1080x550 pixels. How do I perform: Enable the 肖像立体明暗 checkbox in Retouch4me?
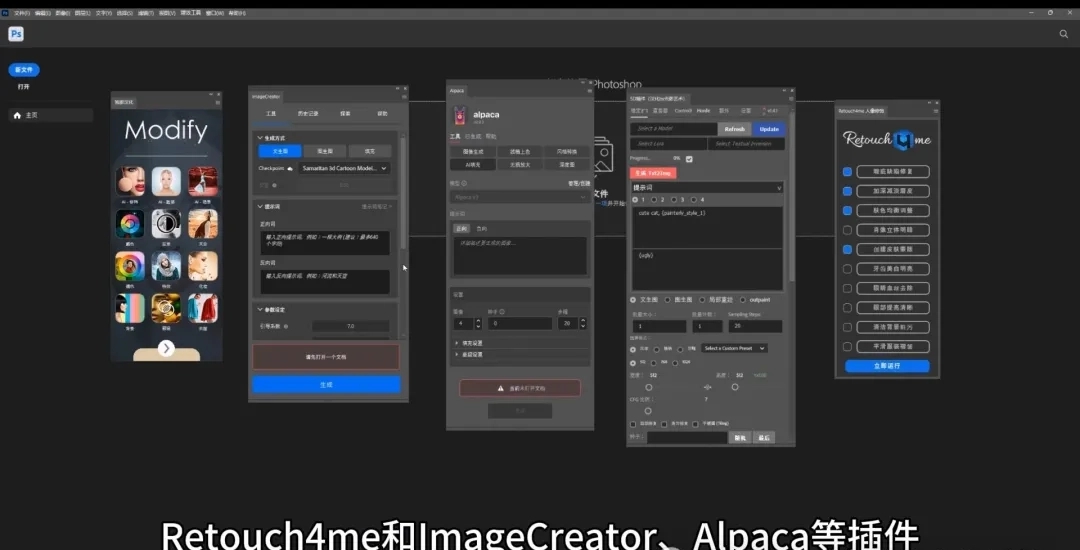(847, 230)
